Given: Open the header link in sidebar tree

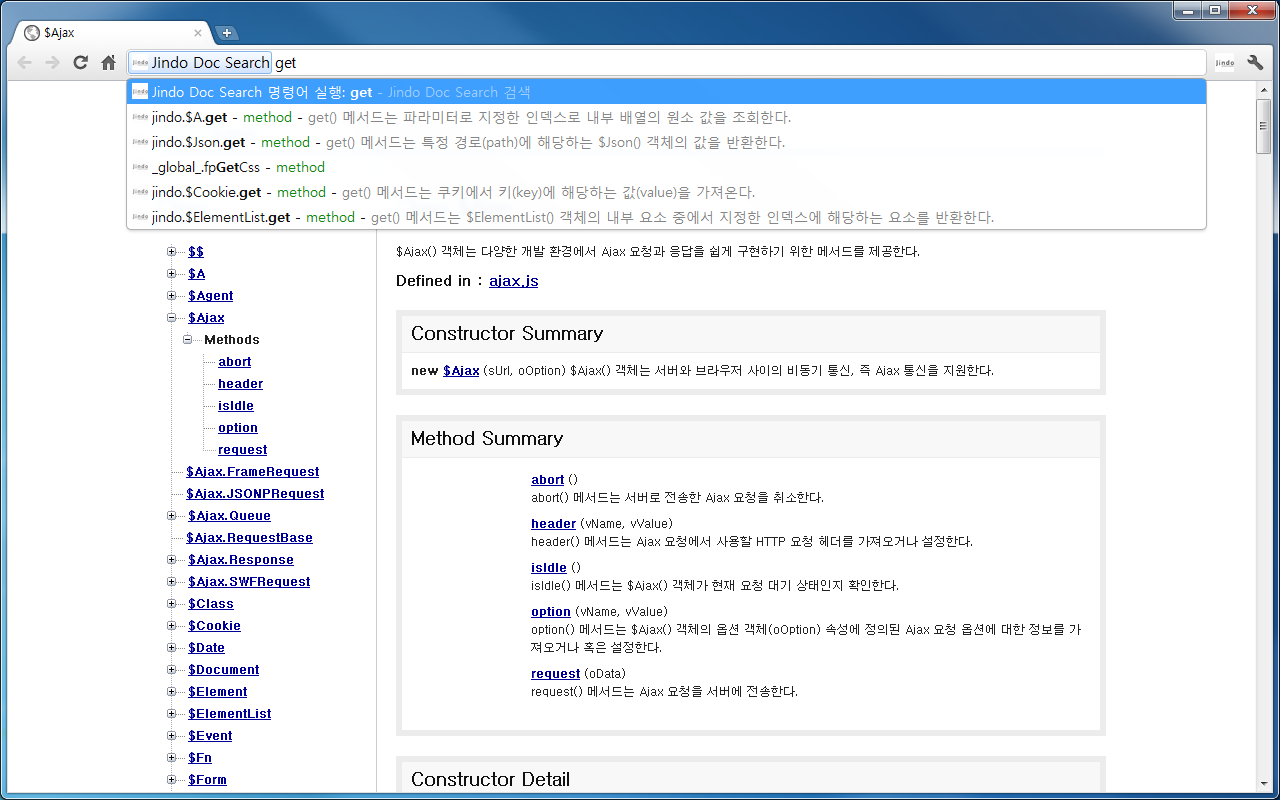Looking at the screenshot, I should (x=241, y=384).
